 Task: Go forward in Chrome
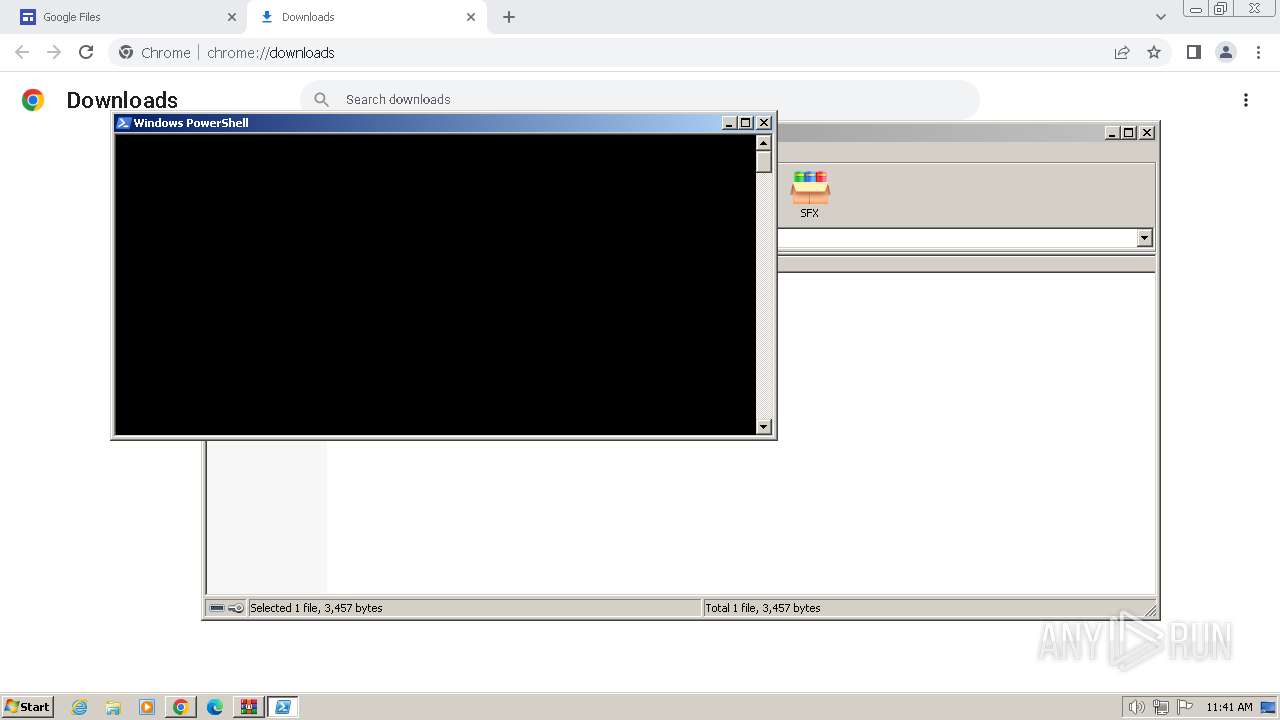point(54,52)
